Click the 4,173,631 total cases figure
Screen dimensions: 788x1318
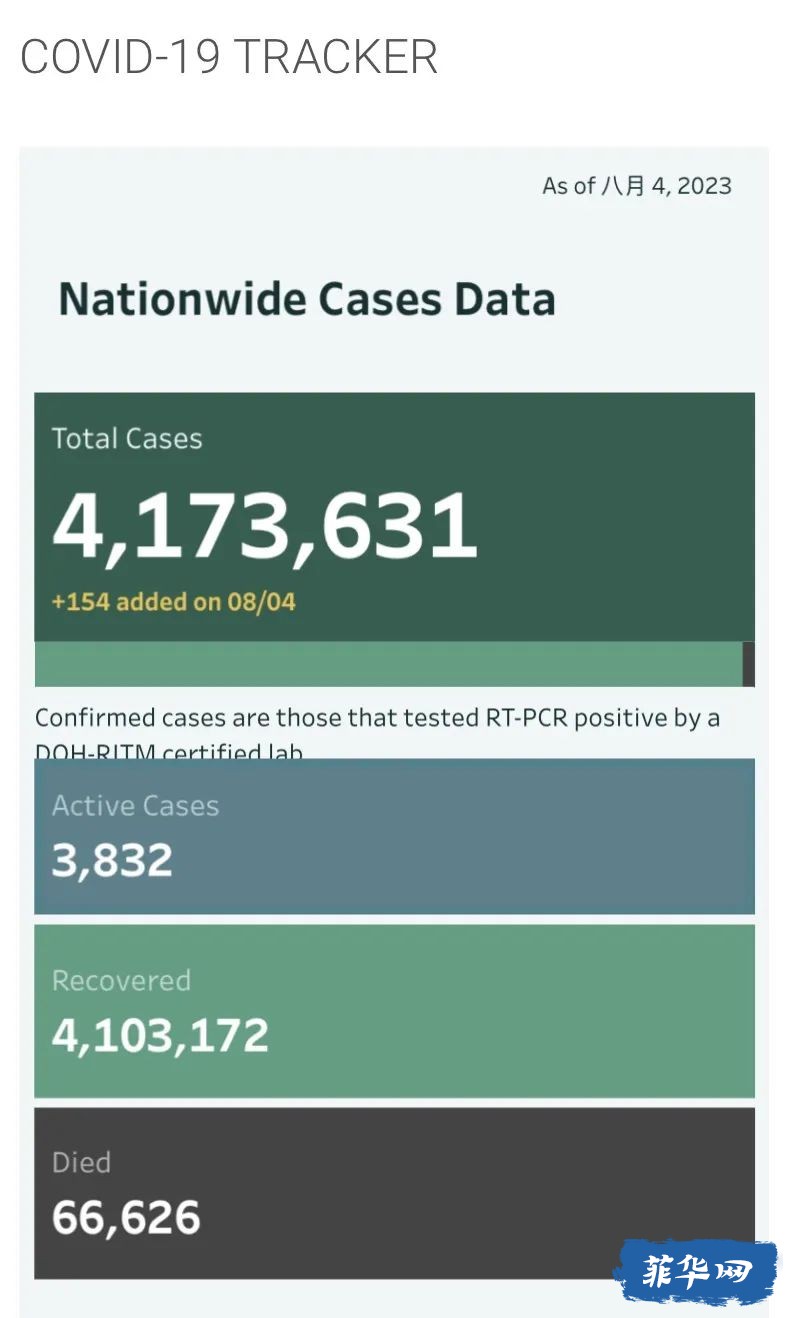265,526
